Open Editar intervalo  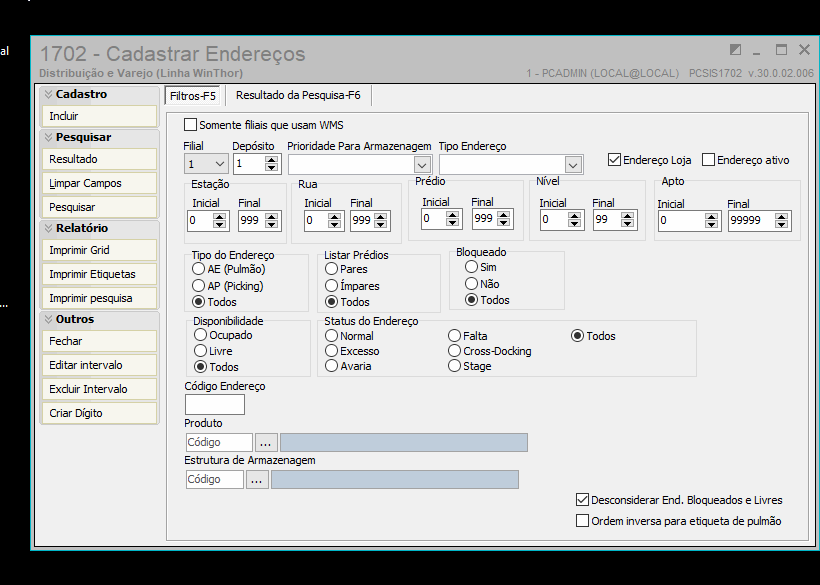pyautogui.click(x=99, y=365)
